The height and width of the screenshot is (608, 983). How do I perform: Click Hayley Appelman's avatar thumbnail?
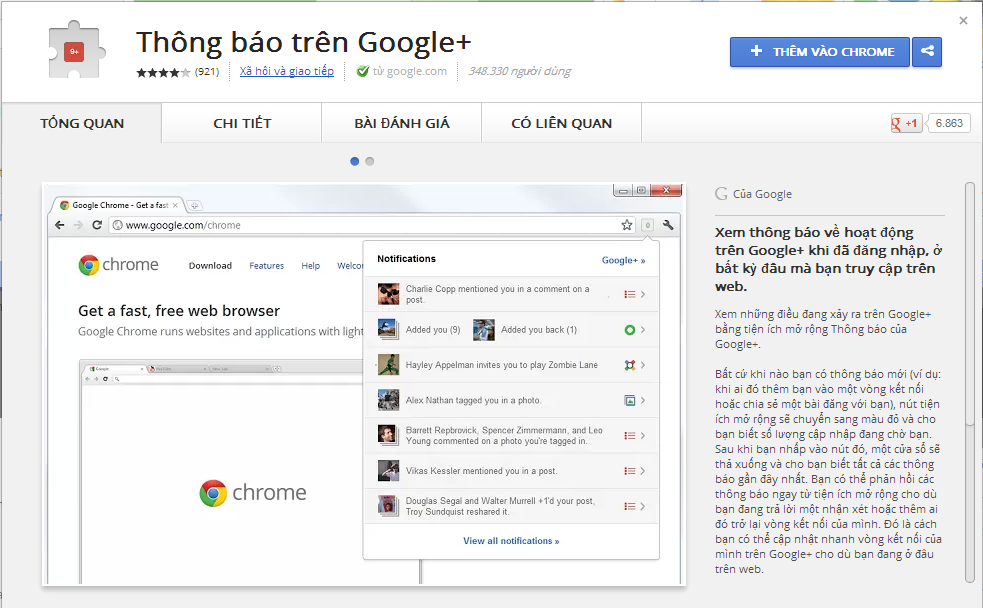pos(389,365)
